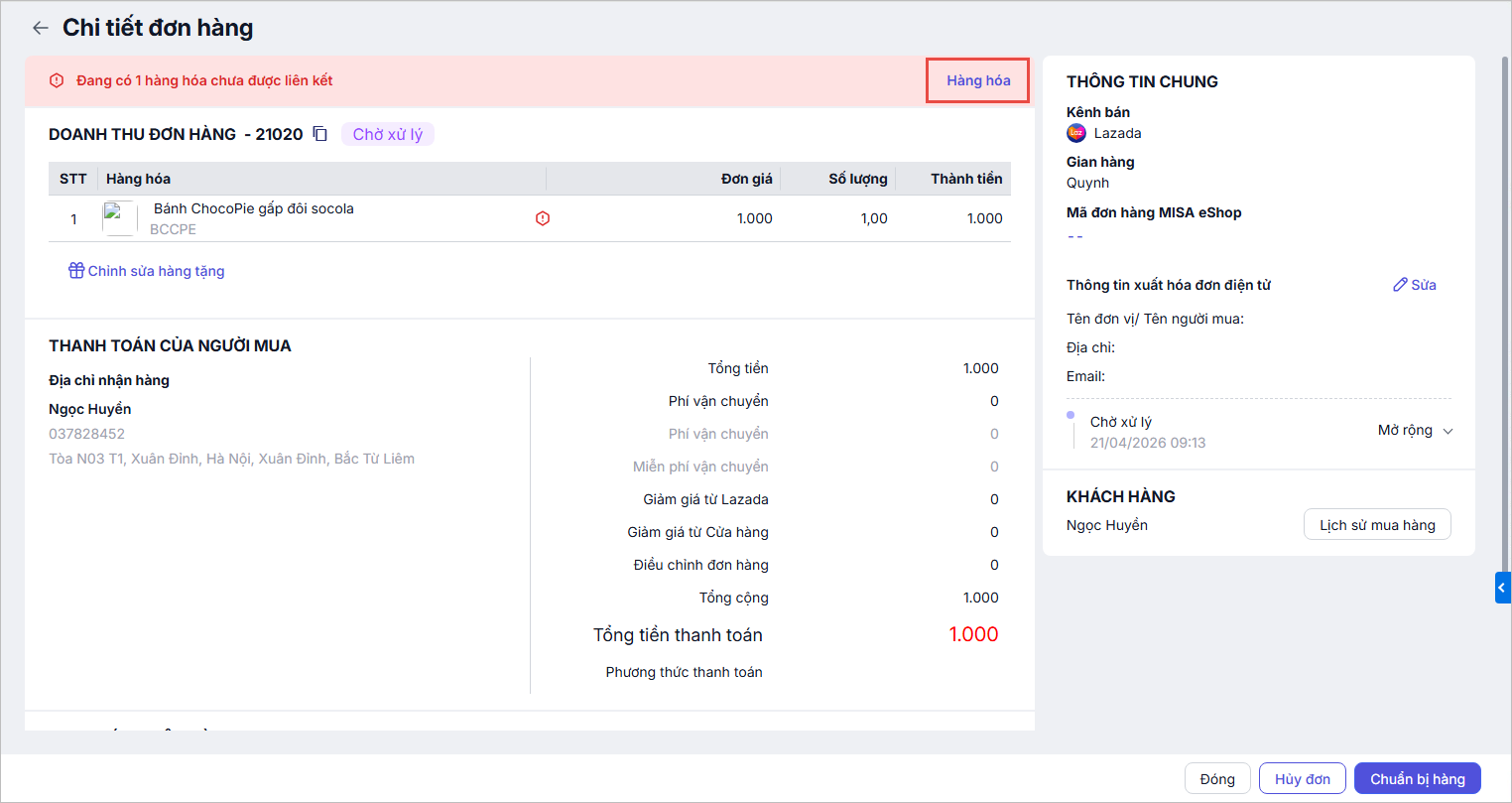Click the Giảm giá từ Lazada label
Screen dimensions: 1512x803
pyautogui.click(x=705, y=499)
